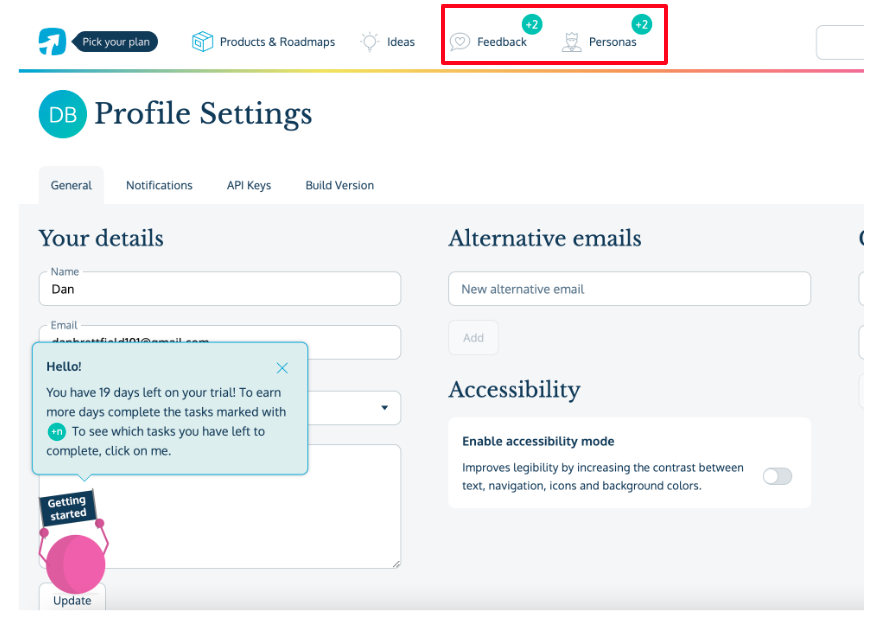875x625 pixels.
Task: Click the Pick your plan button
Action: 116,42
